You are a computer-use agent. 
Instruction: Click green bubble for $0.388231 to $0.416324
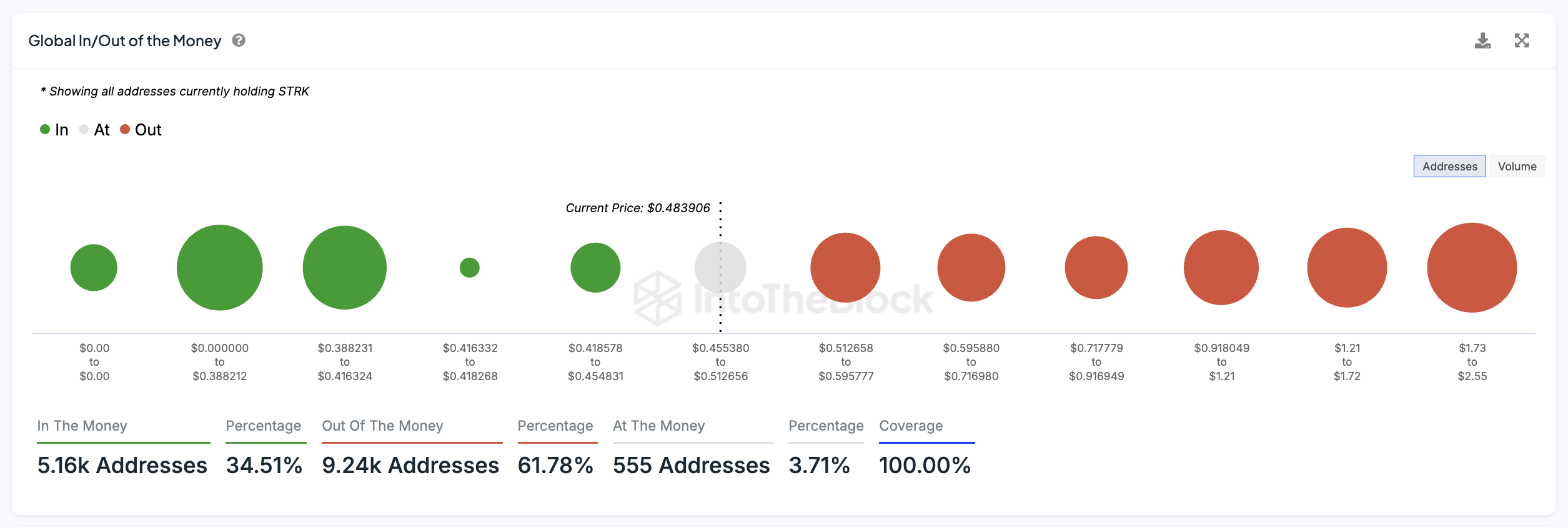[x=345, y=268]
